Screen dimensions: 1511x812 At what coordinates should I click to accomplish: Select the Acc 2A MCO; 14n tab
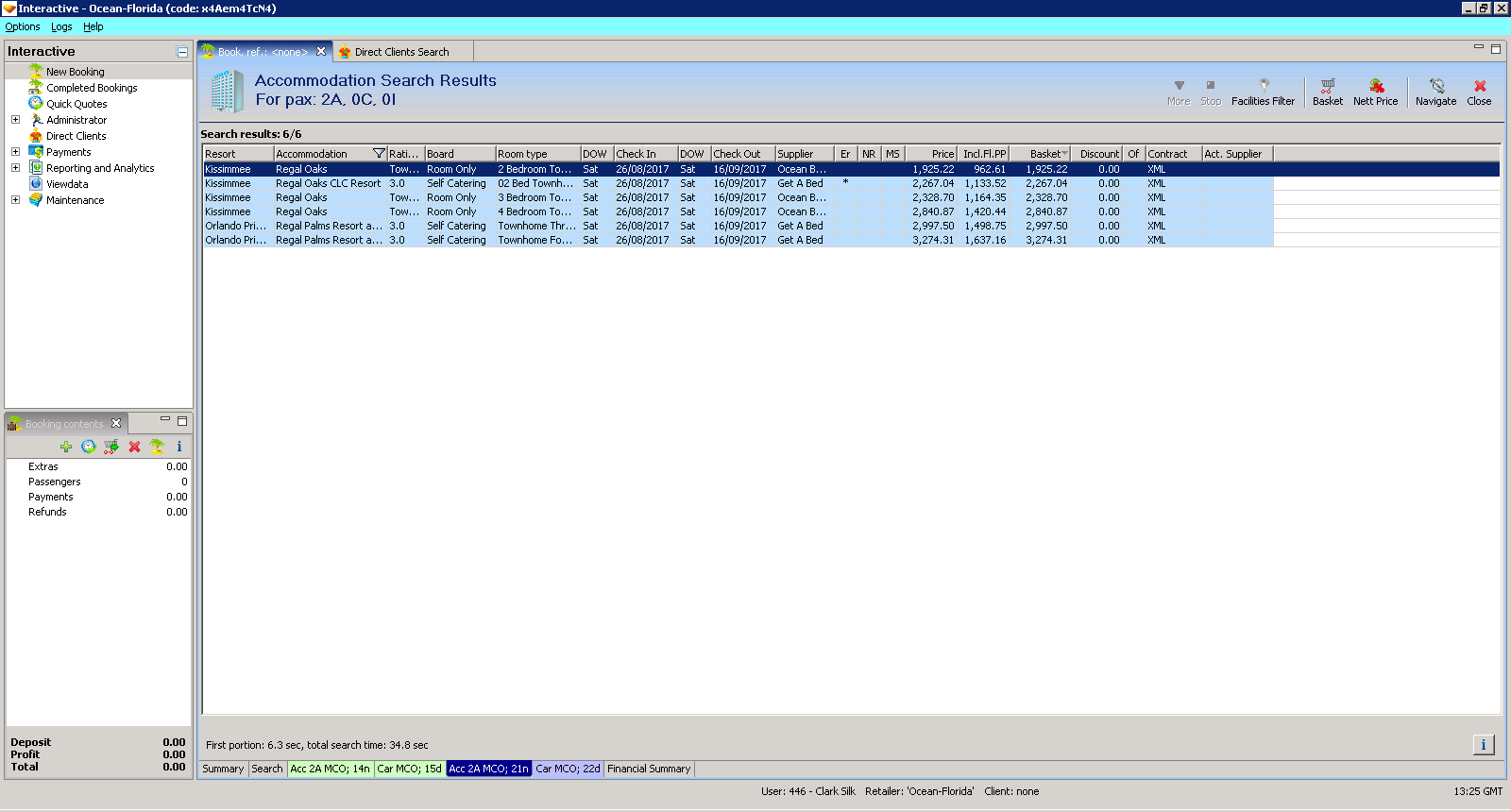pos(330,769)
